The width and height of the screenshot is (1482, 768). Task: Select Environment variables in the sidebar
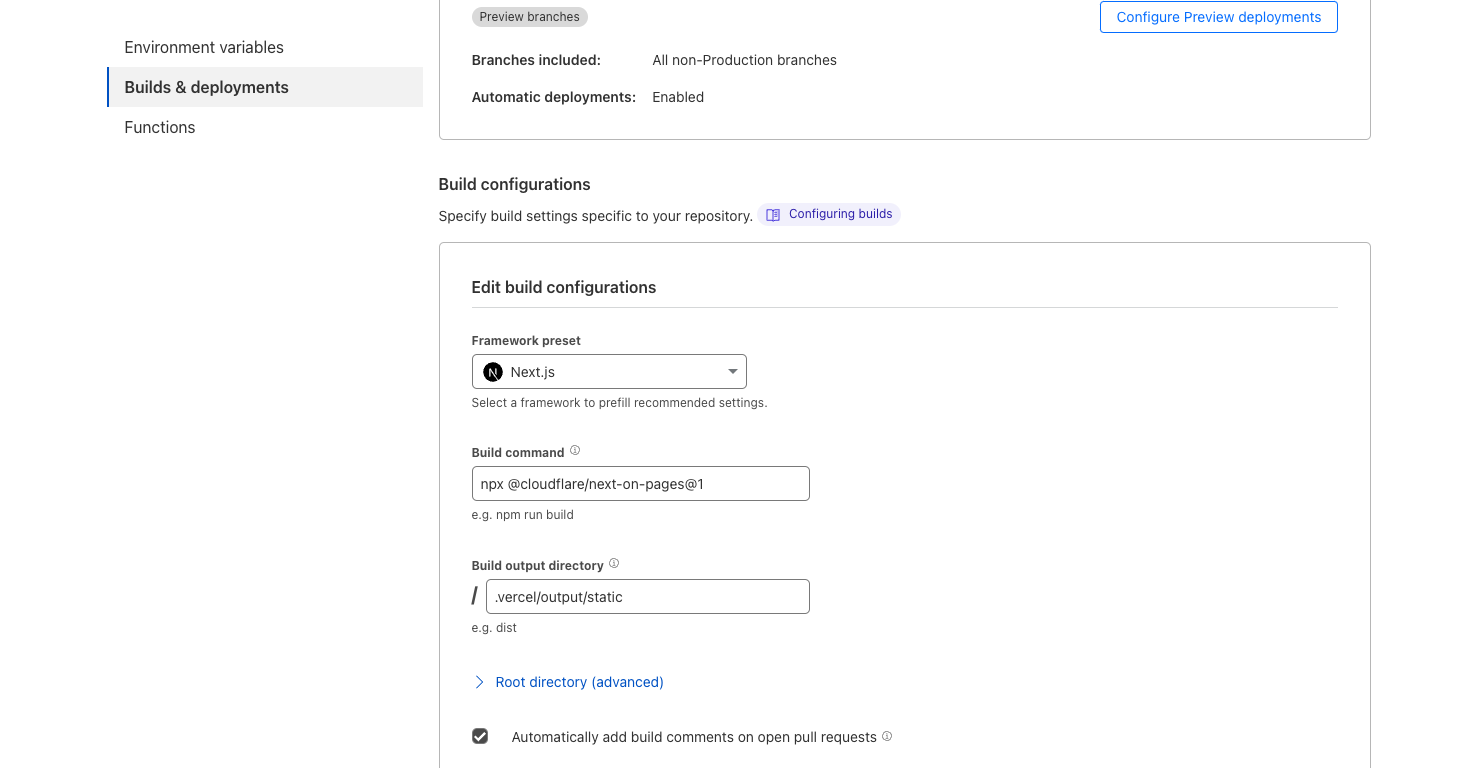tap(204, 47)
